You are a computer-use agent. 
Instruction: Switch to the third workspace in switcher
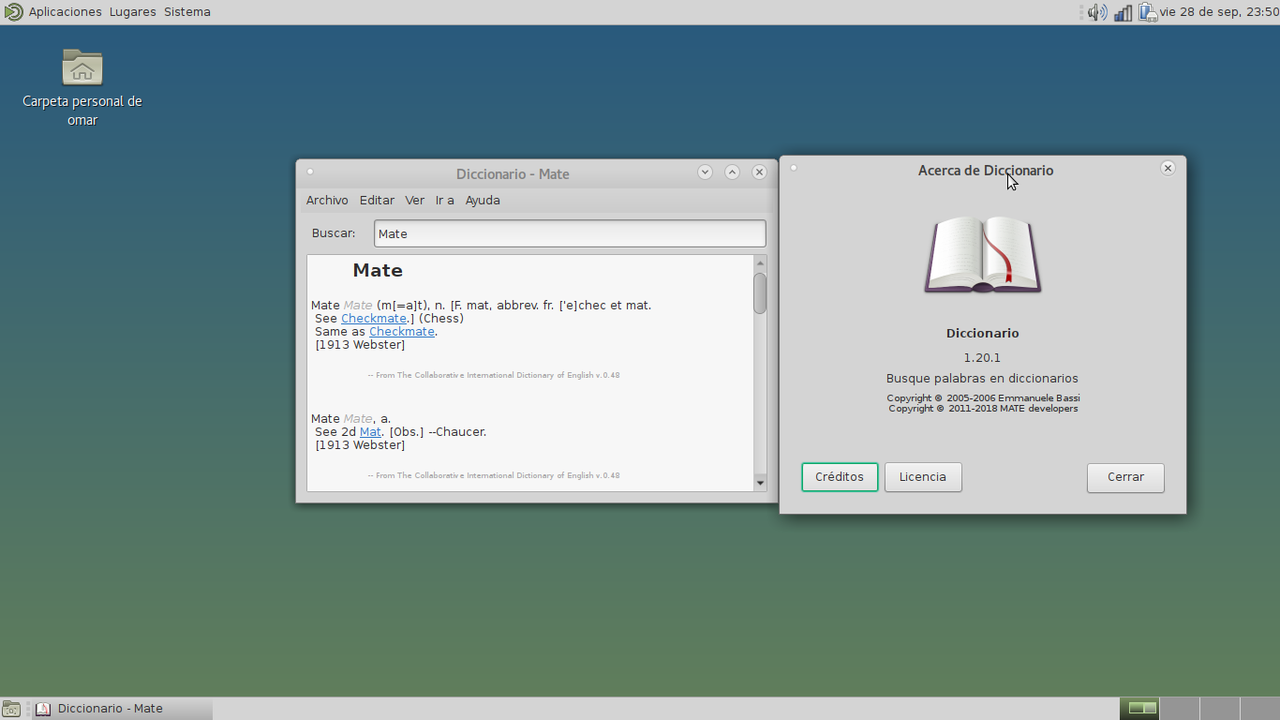tap(1218, 708)
